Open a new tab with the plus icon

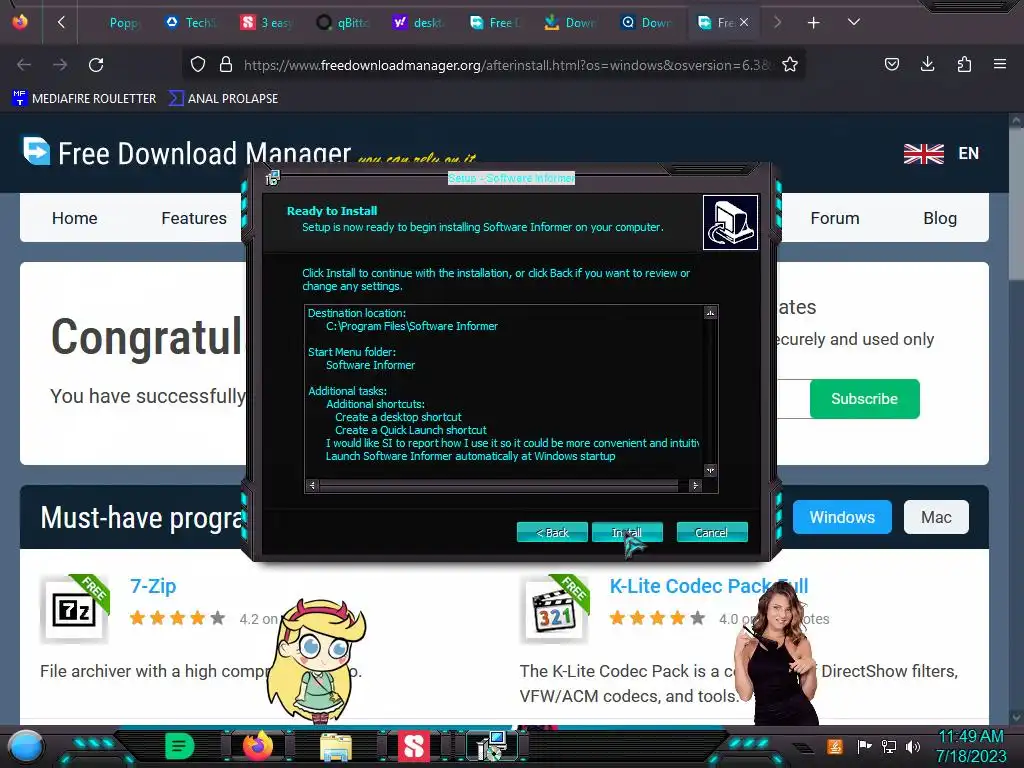pyautogui.click(x=813, y=23)
